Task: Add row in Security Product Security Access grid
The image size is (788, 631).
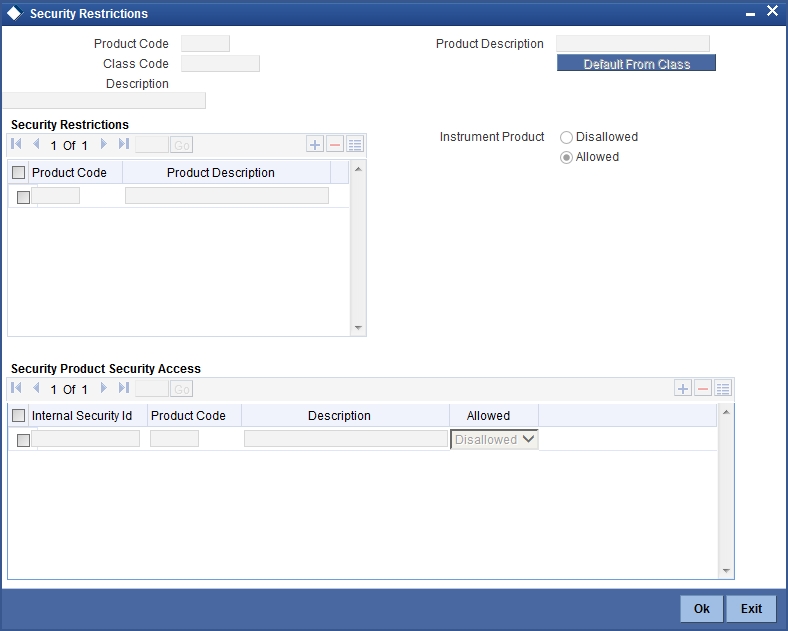Action: pos(683,388)
